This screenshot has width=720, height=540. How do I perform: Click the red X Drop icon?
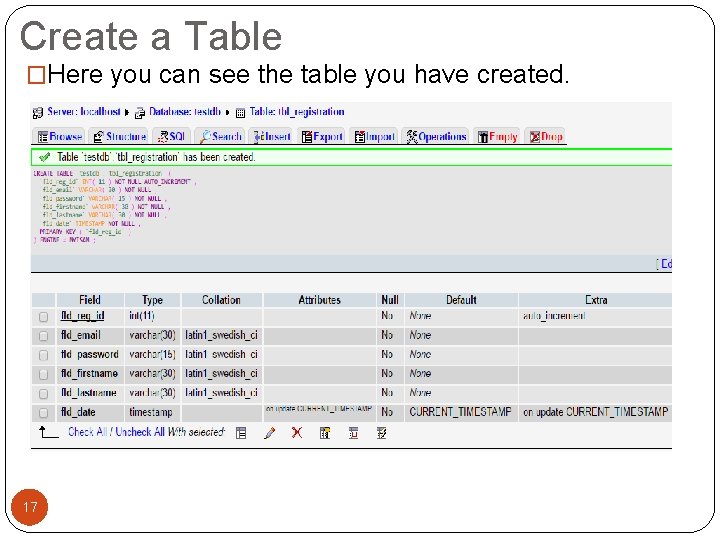297,433
